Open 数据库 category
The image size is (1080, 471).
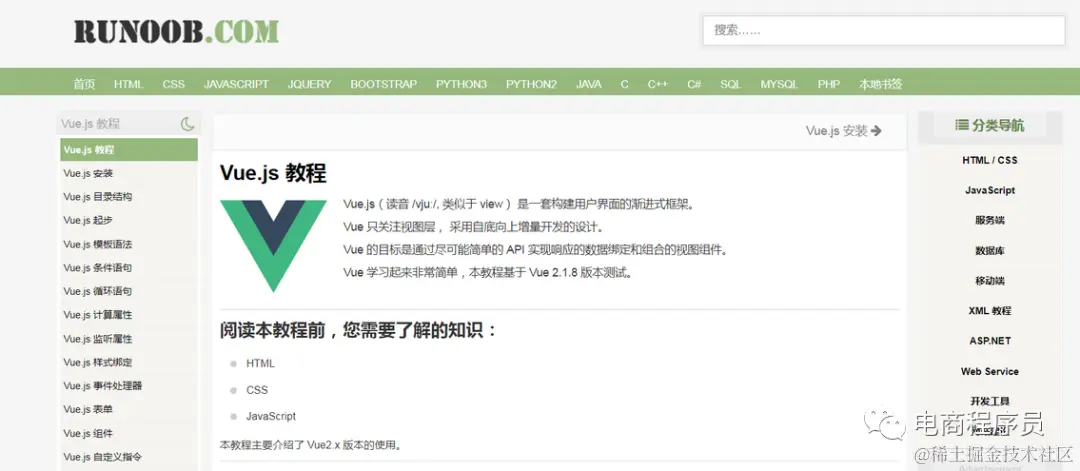[990, 251]
